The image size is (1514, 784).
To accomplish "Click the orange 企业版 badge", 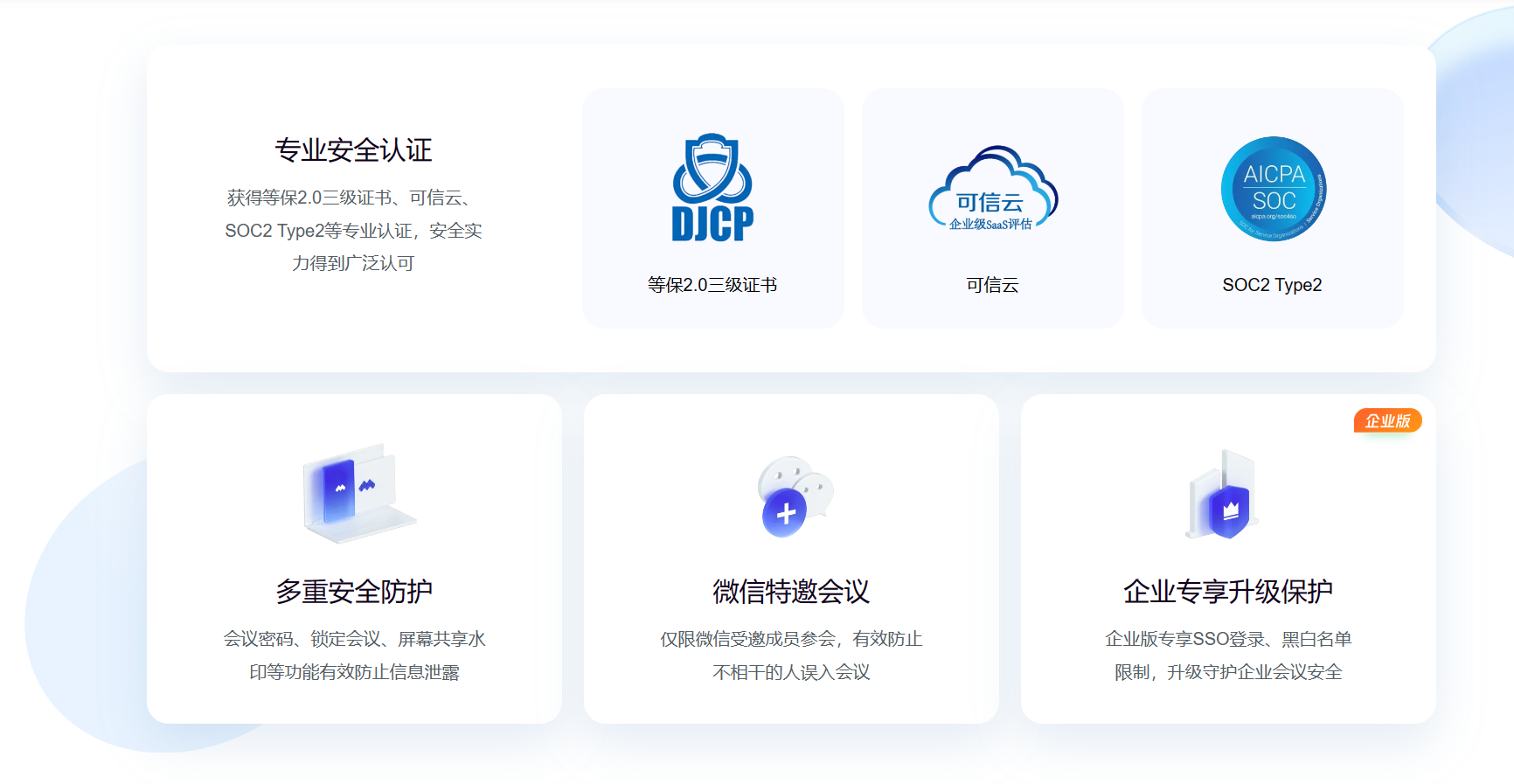I will (x=1387, y=421).
